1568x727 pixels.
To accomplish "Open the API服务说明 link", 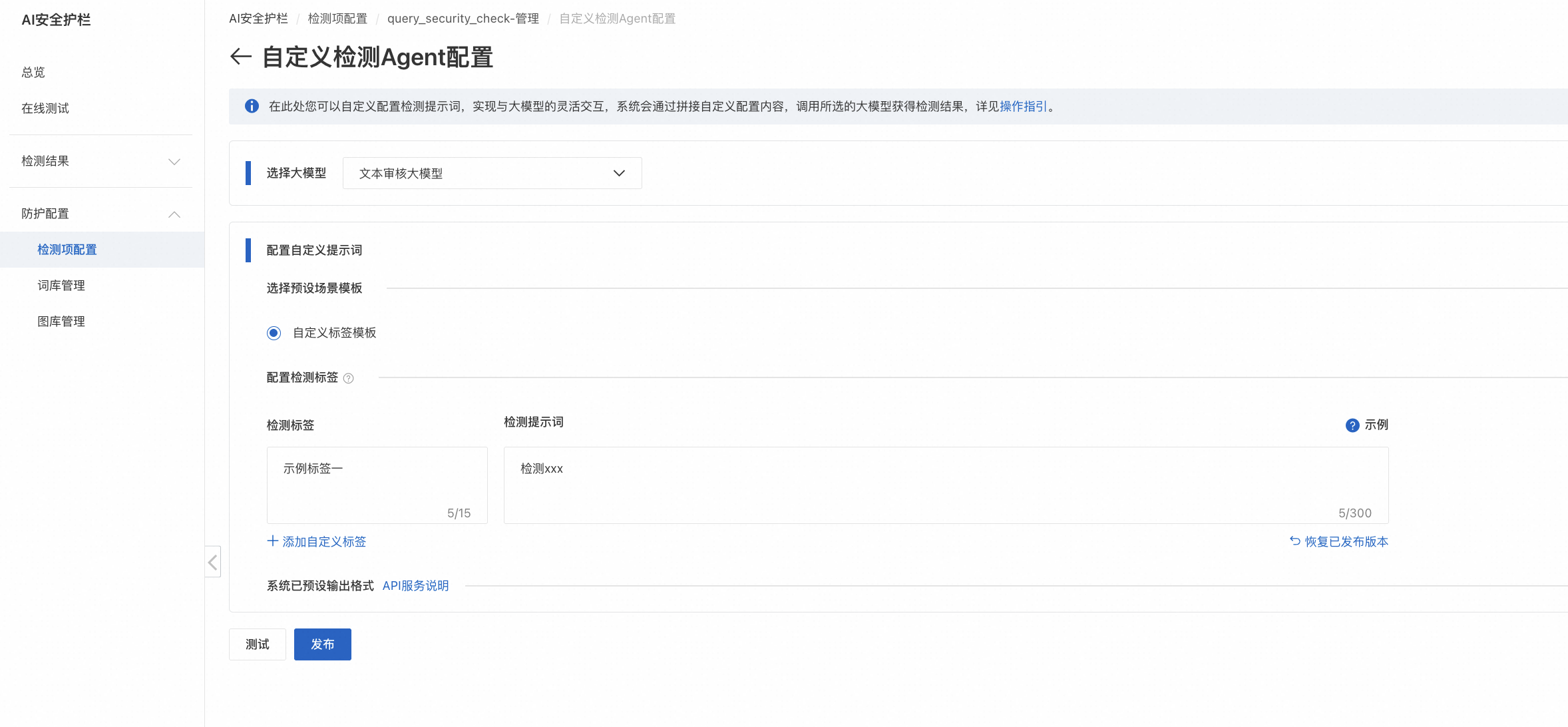I will tap(415, 586).
